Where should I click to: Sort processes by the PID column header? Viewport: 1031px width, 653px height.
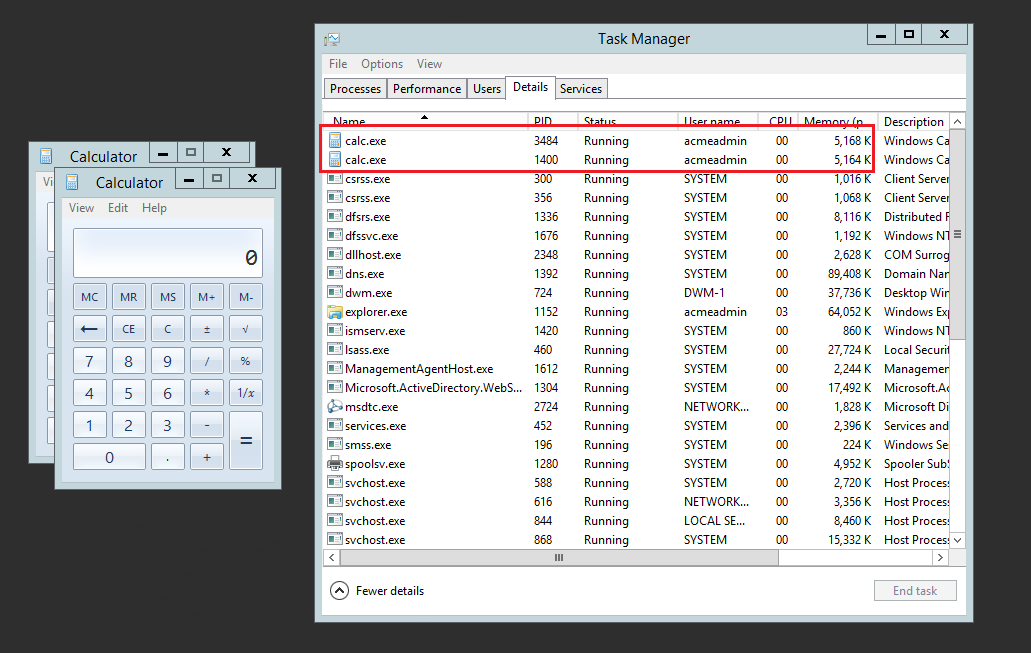pos(542,121)
